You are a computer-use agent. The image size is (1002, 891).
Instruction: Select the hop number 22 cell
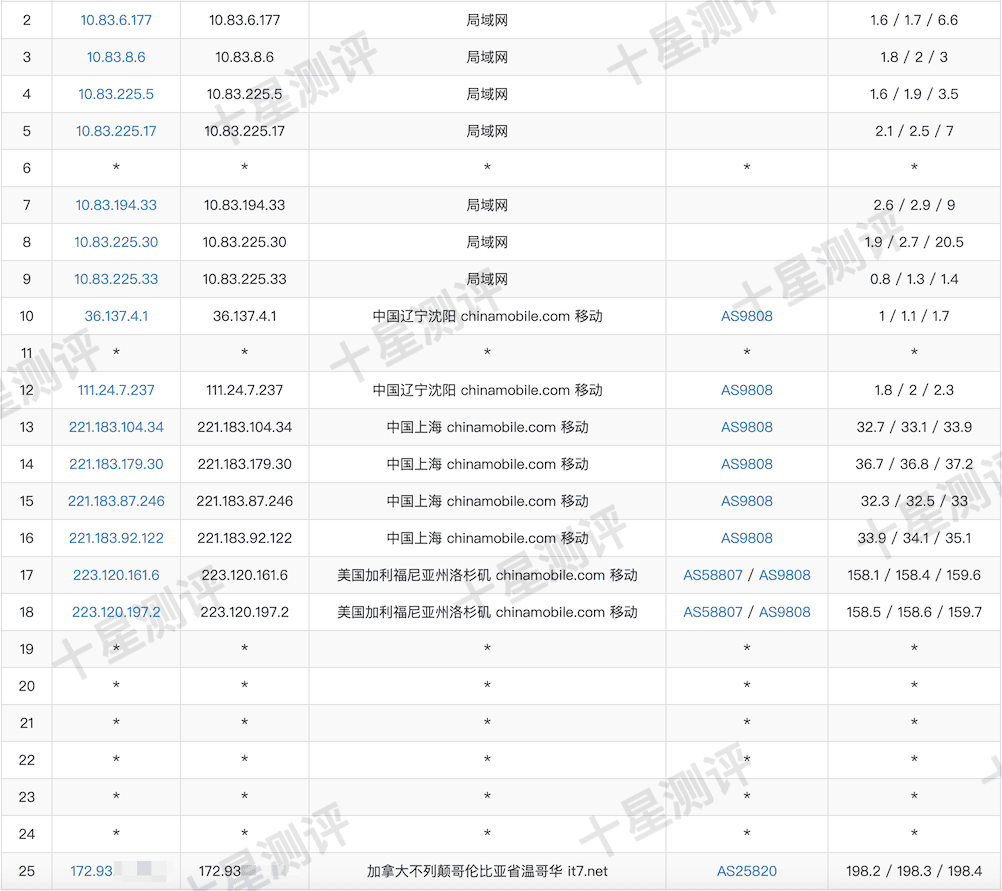(x=26, y=761)
